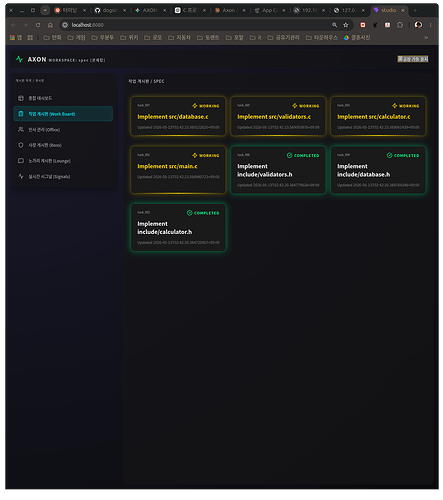The width and height of the screenshot is (443, 500).
Task: Switch to the studio browser tab
Action: 389,10
